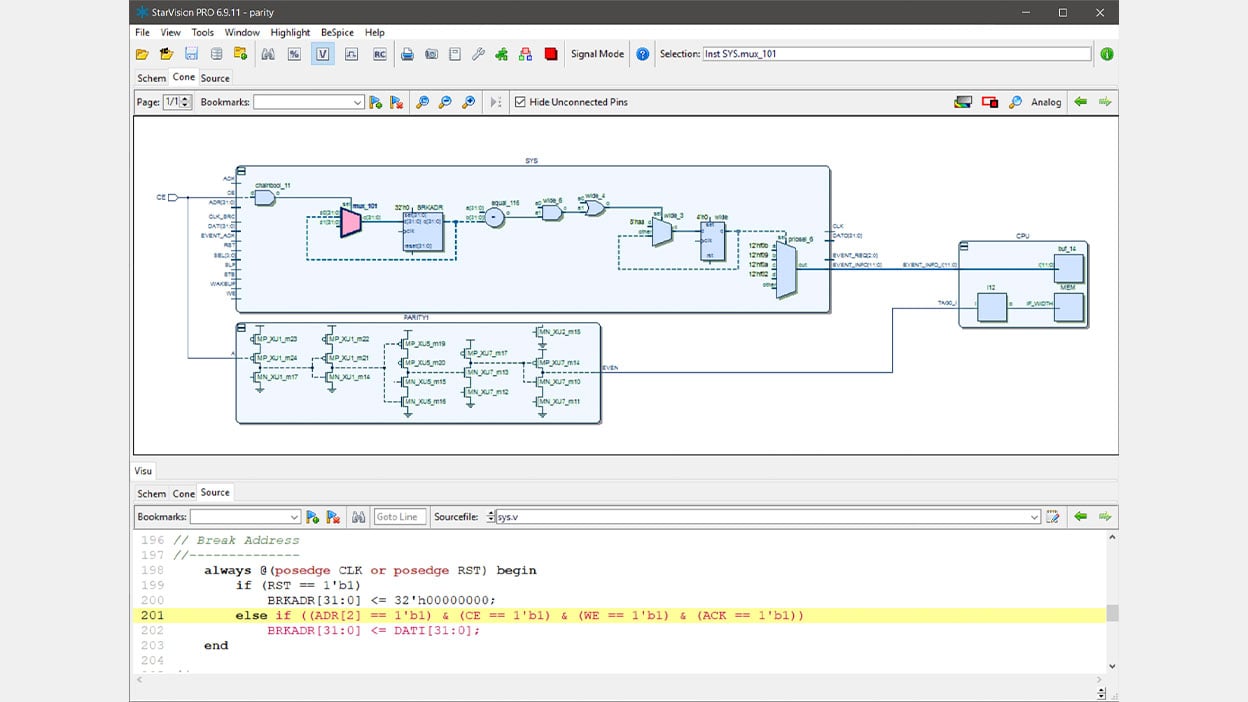Image resolution: width=1248 pixels, height=702 pixels.
Task: Click the Visu tab
Action: 143,470
